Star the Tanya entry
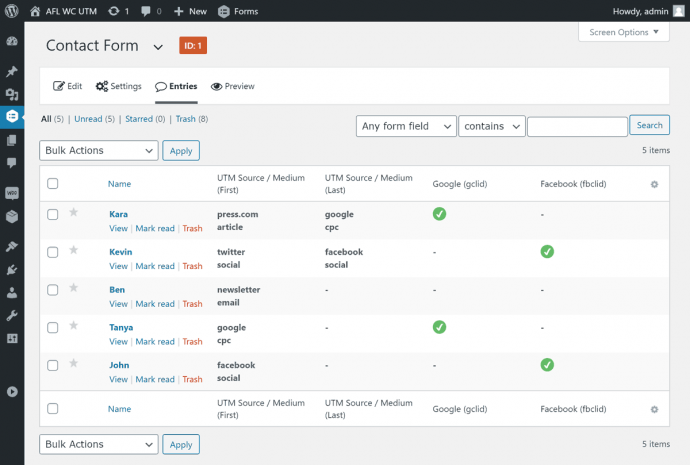Screen dimensions: 690x465 tap(73, 326)
